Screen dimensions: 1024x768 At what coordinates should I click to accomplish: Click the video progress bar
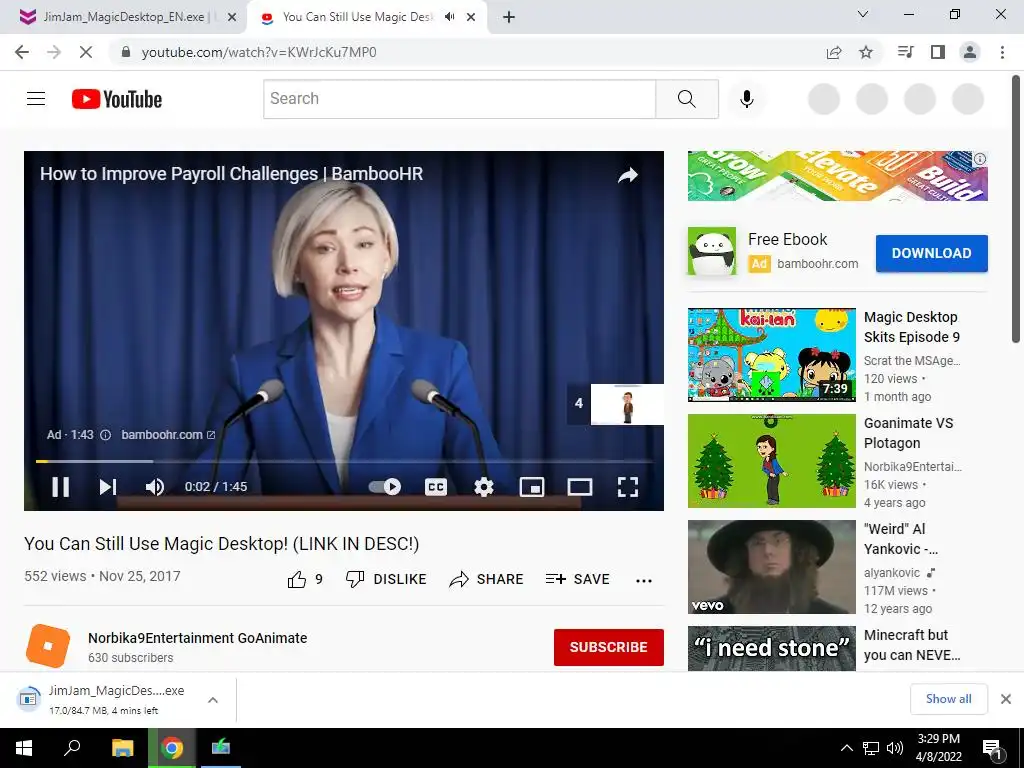click(x=344, y=461)
